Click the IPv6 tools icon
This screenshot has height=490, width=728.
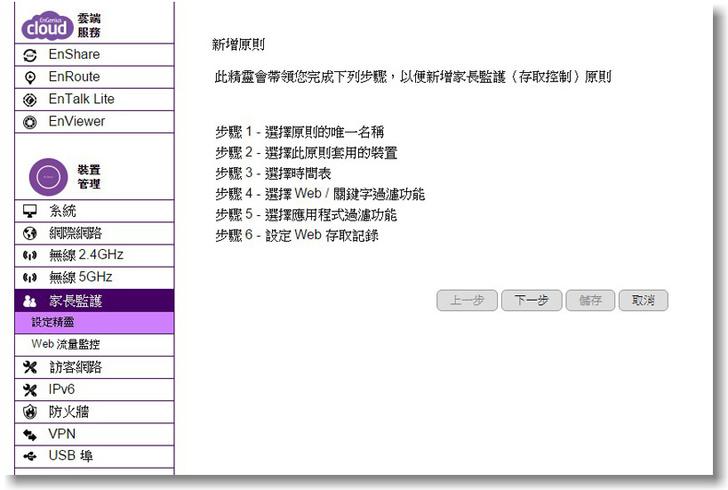coord(30,390)
